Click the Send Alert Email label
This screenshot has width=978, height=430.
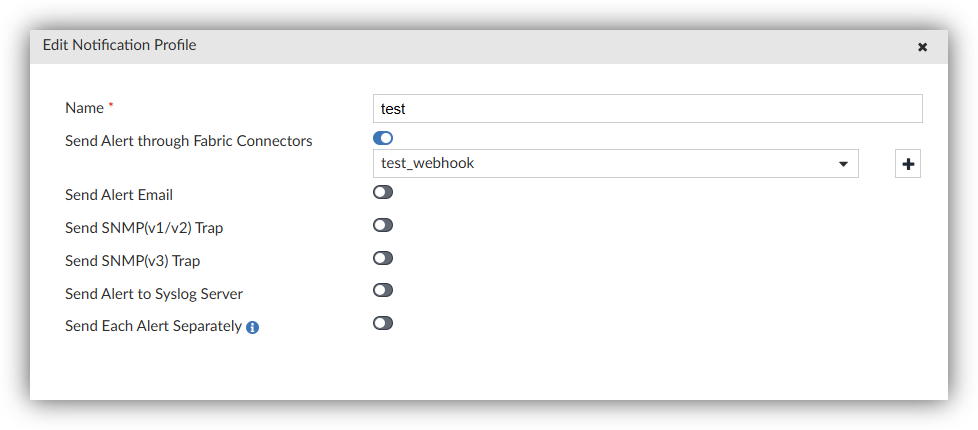[119, 195]
